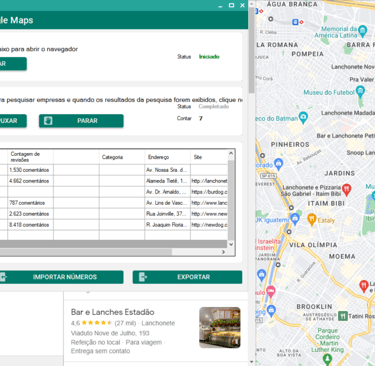Select the Site column header
375x366 pixels.
pyautogui.click(x=209, y=157)
